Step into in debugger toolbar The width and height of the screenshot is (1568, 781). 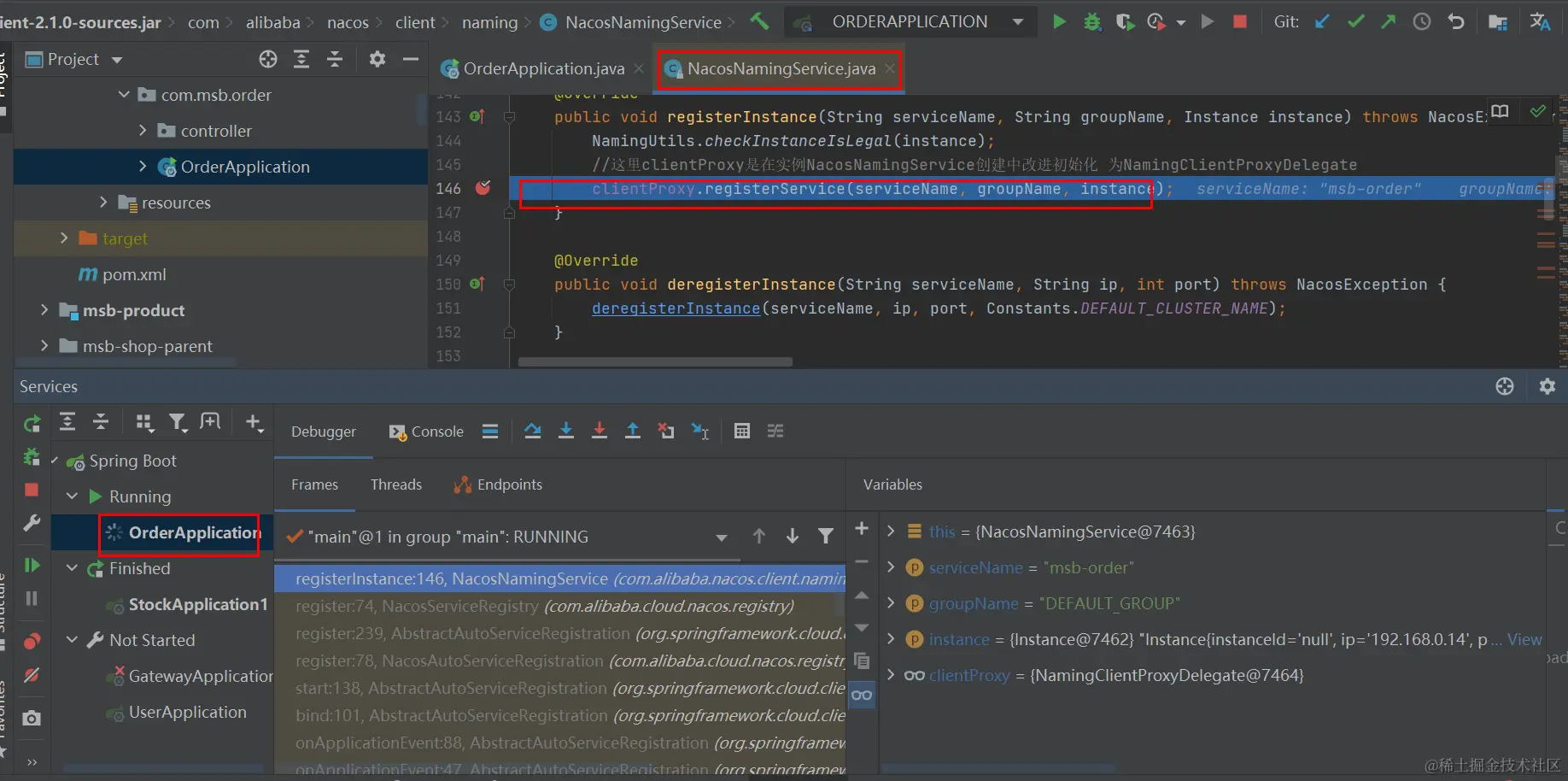click(x=566, y=431)
